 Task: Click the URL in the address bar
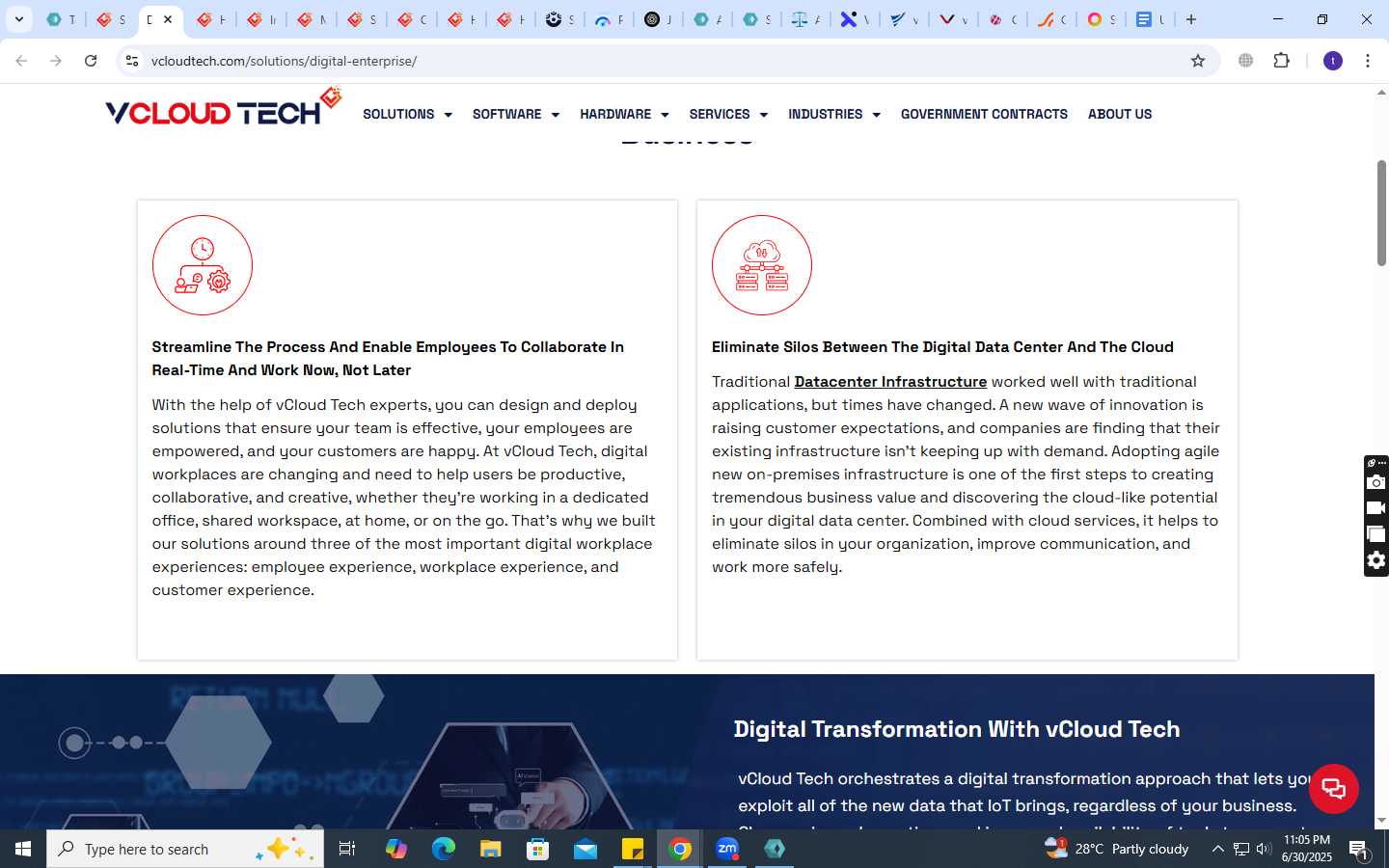tap(284, 61)
